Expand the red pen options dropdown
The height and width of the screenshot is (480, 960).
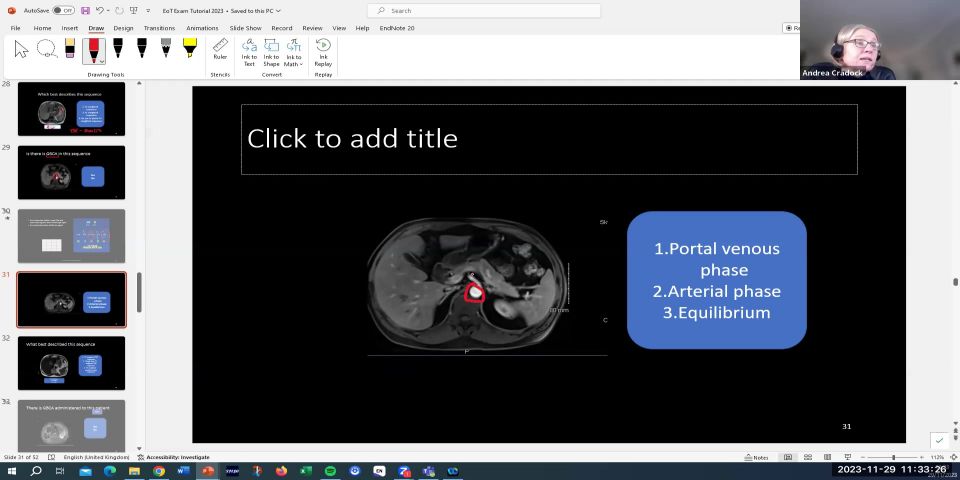click(101, 61)
